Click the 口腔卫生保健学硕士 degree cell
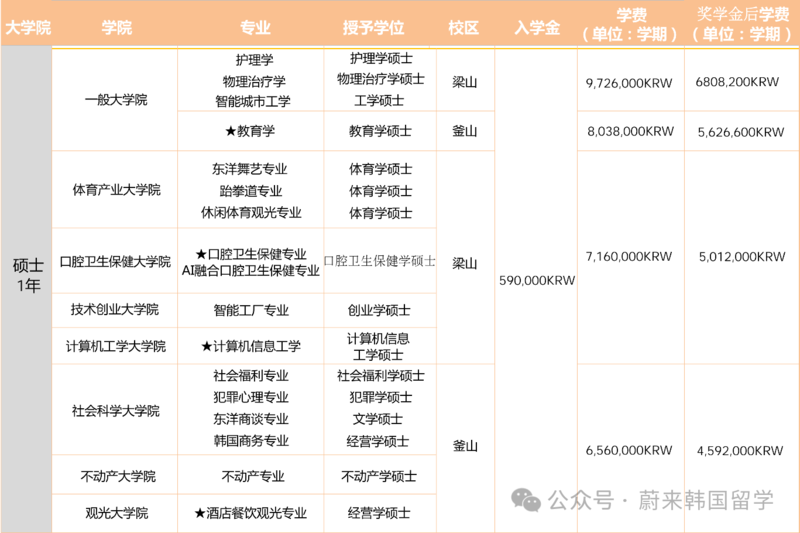The width and height of the screenshot is (800, 533). click(380, 261)
